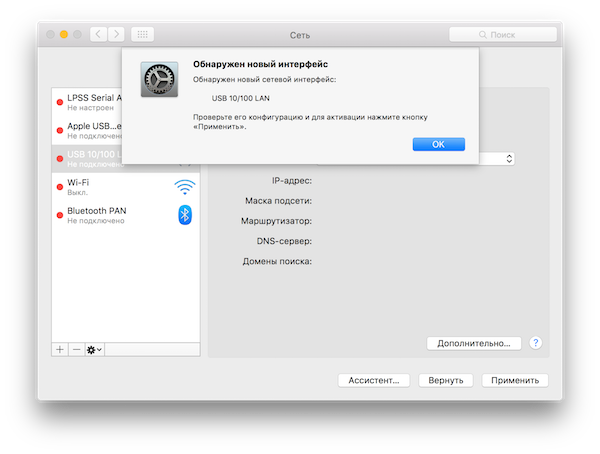Click the USB 10/100 LAN name in dialog
The height and width of the screenshot is (454, 600).
tap(241, 98)
